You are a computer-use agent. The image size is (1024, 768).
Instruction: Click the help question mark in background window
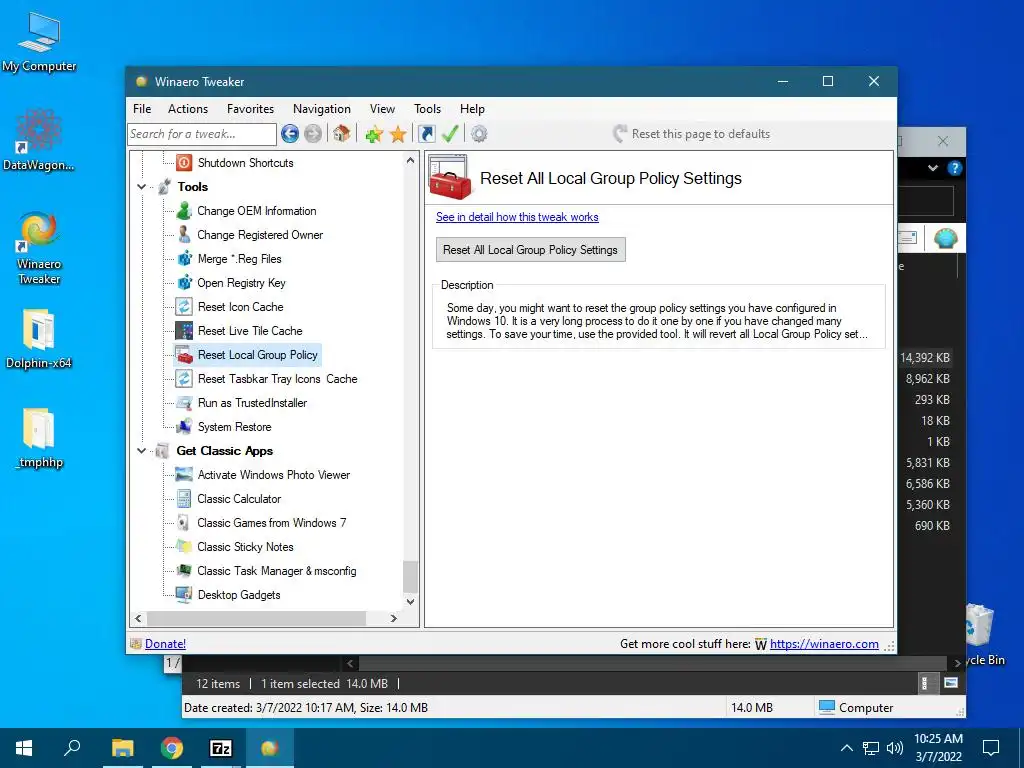tap(955, 168)
